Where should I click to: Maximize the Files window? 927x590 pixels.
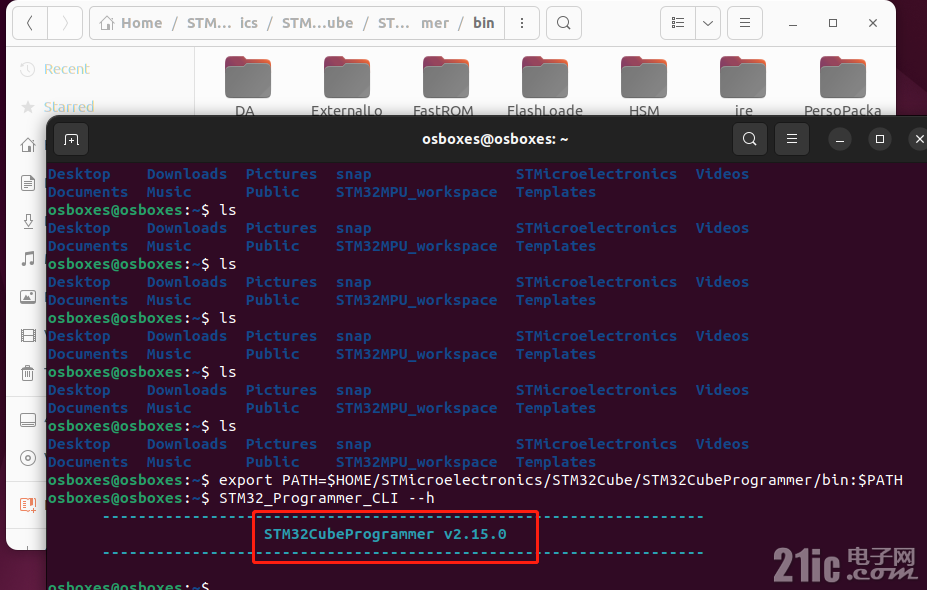[x=833, y=23]
